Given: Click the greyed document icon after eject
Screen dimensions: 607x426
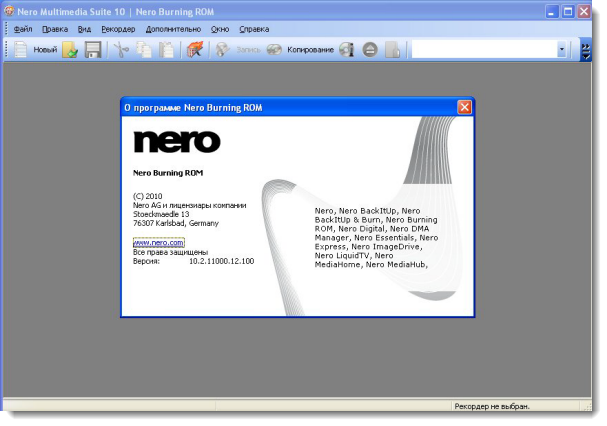Looking at the screenshot, I should [x=393, y=50].
